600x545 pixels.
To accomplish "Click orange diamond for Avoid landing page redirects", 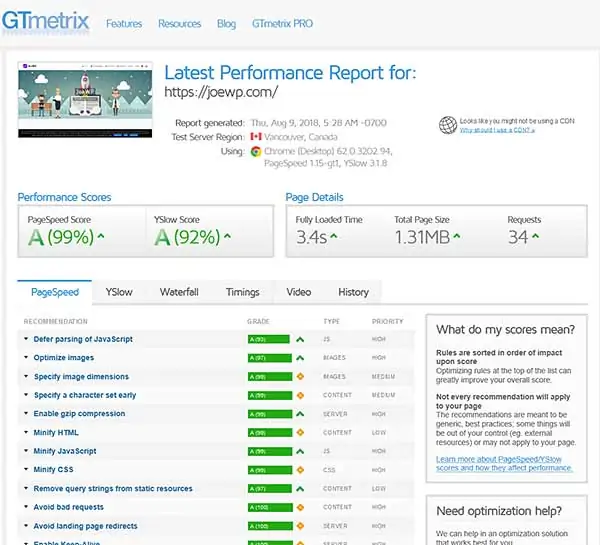I will coord(300,526).
